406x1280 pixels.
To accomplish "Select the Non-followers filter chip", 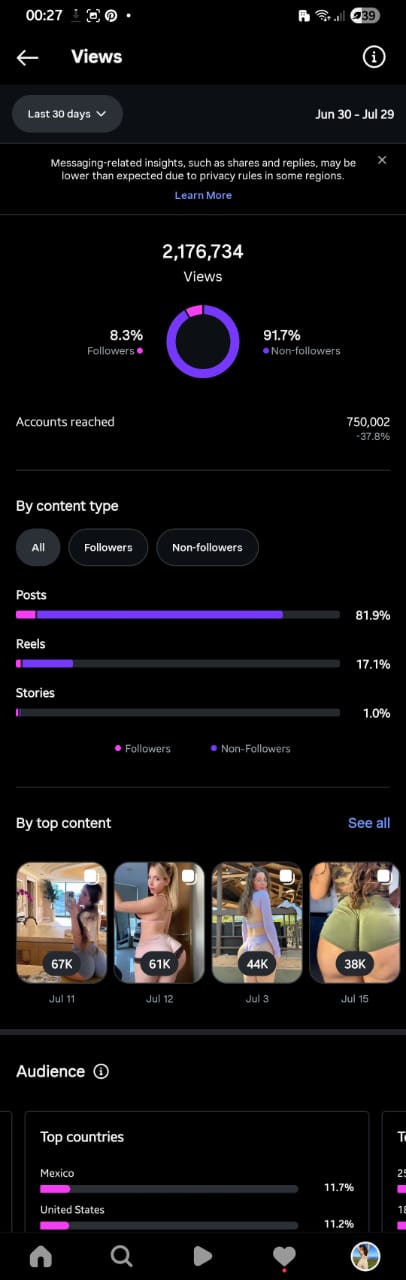I will pyautogui.click(x=207, y=547).
